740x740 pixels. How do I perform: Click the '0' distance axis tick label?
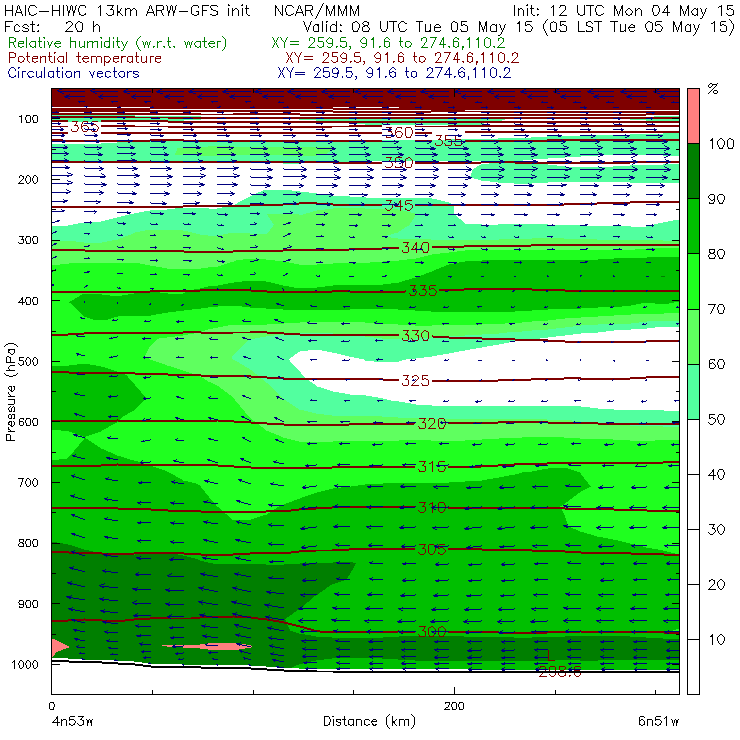point(51,706)
